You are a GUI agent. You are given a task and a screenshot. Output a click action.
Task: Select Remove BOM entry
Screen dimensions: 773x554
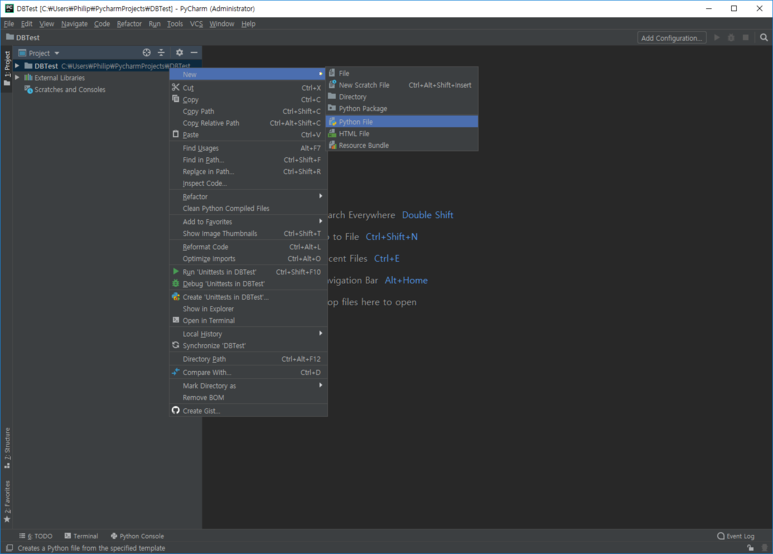[248, 398]
